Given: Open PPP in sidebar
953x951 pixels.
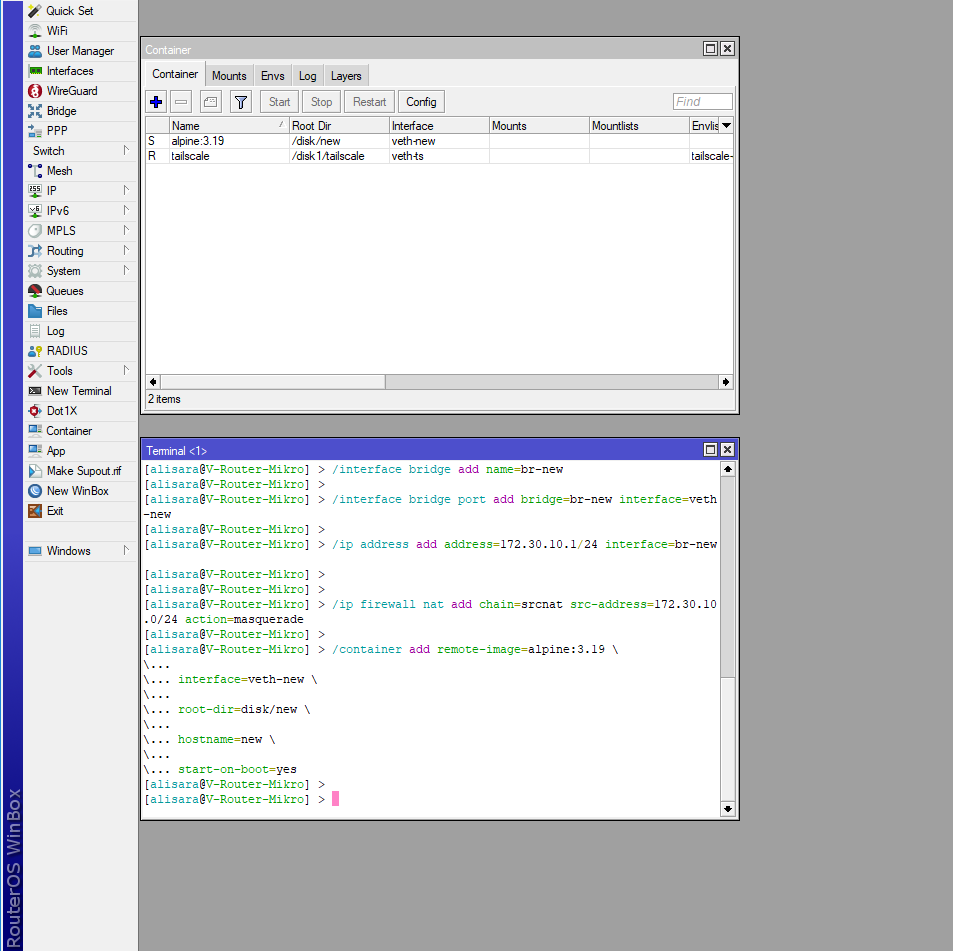Looking at the screenshot, I should [x=80, y=131].
